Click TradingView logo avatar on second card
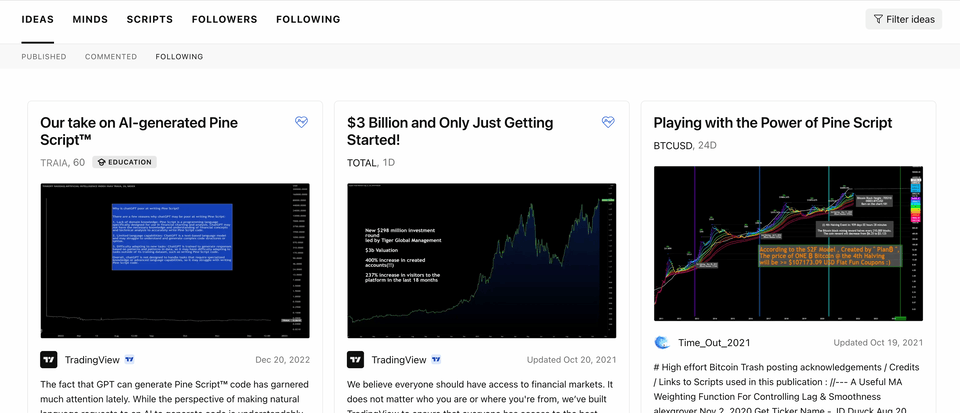 [355, 360]
